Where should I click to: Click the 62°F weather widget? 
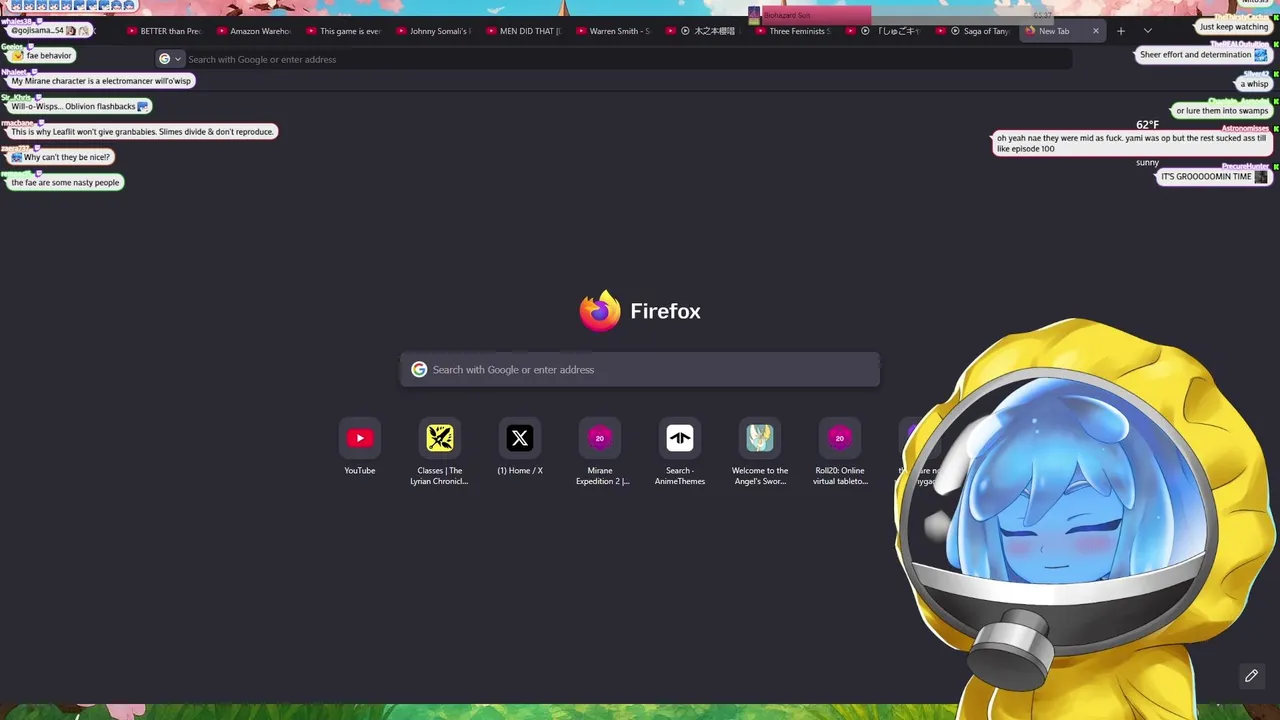coord(1147,125)
